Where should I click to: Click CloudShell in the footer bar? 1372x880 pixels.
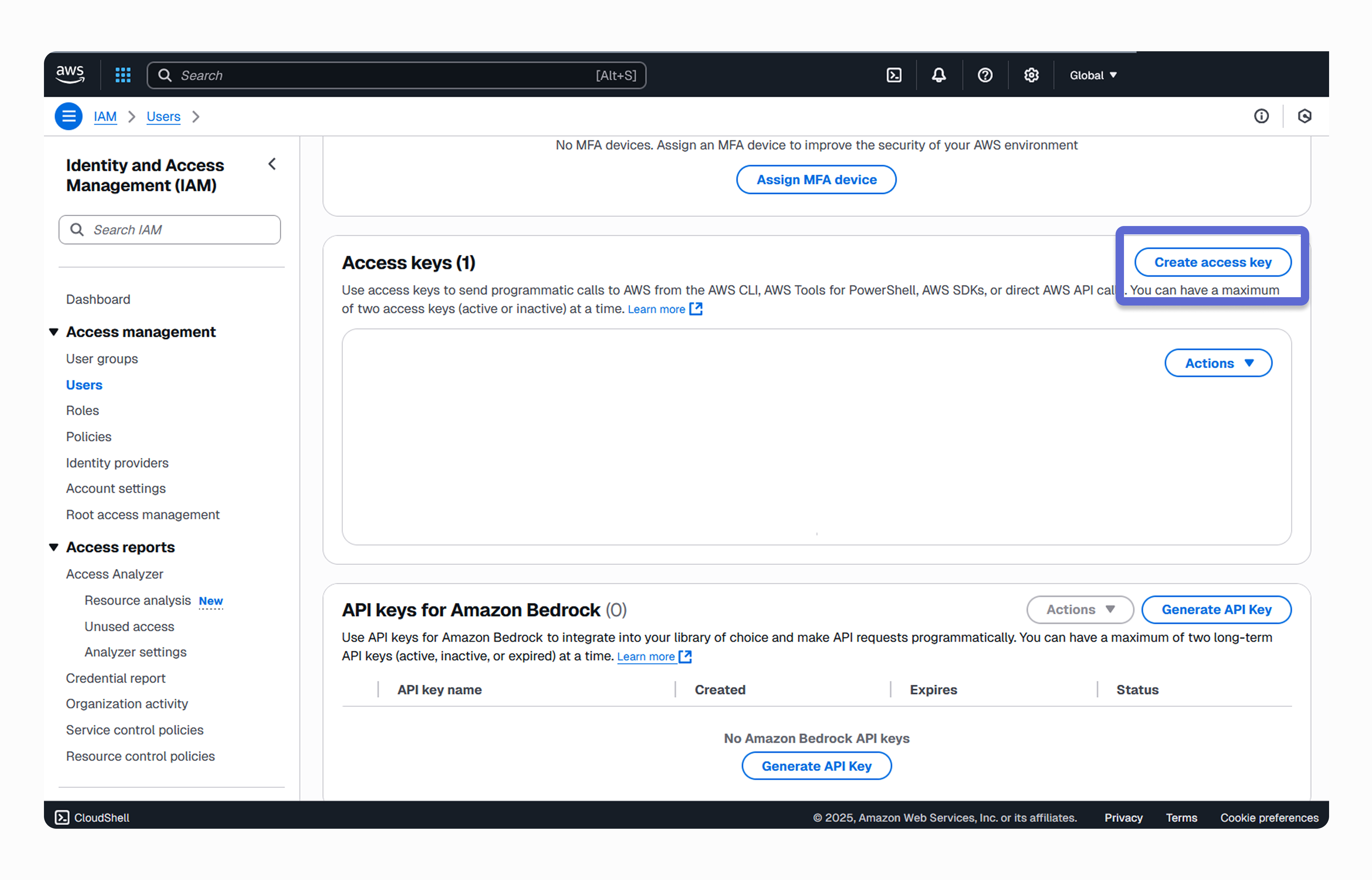click(92, 818)
